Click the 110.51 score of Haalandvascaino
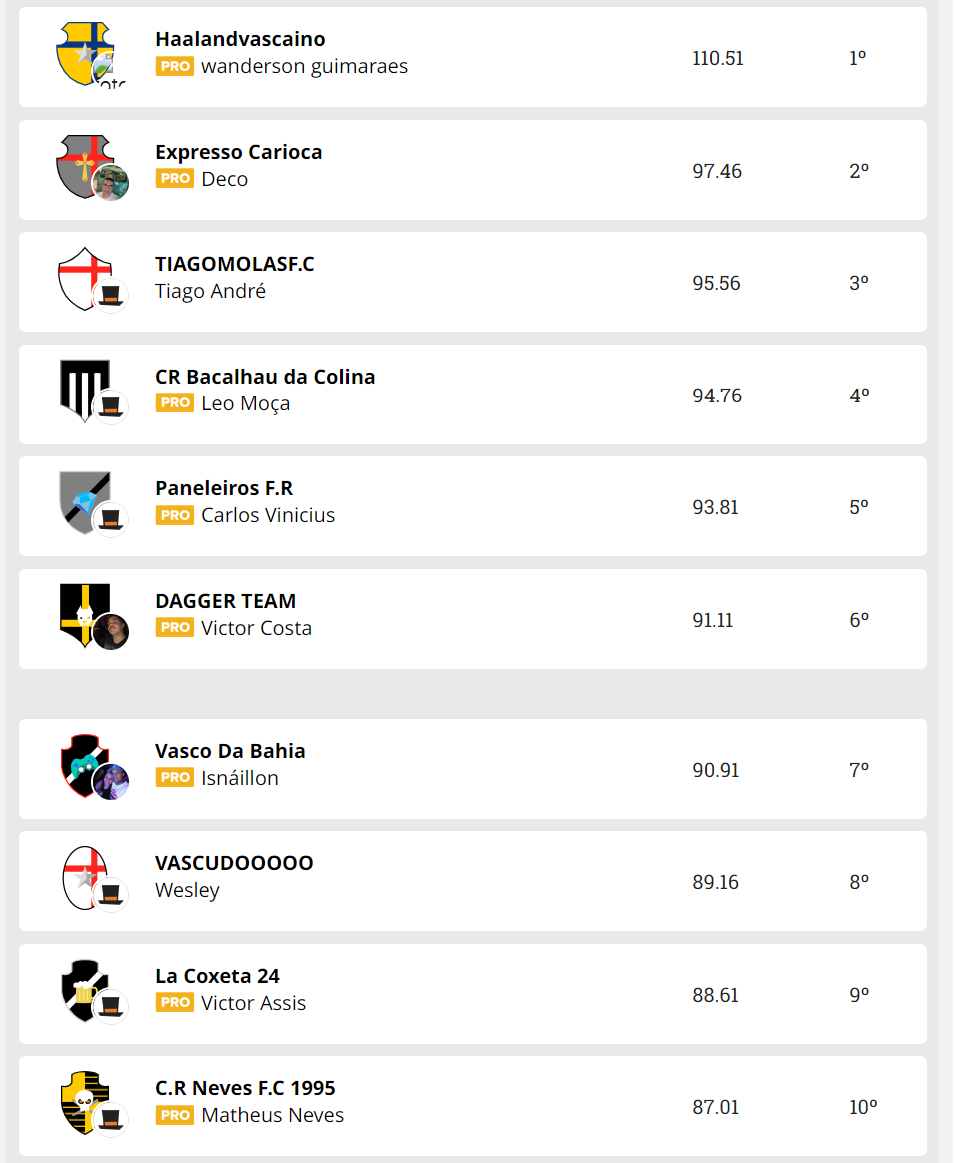 [x=717, y=58]
